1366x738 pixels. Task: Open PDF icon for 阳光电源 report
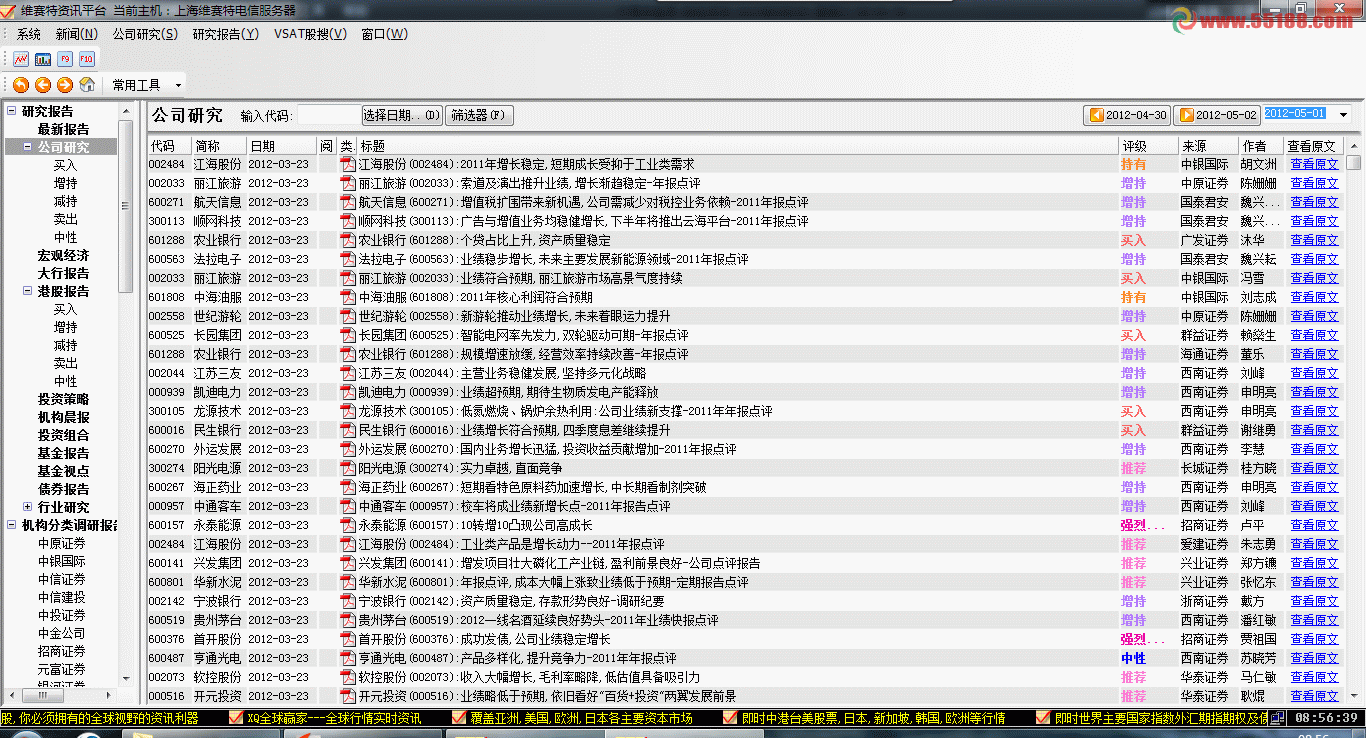coord(348,468)
